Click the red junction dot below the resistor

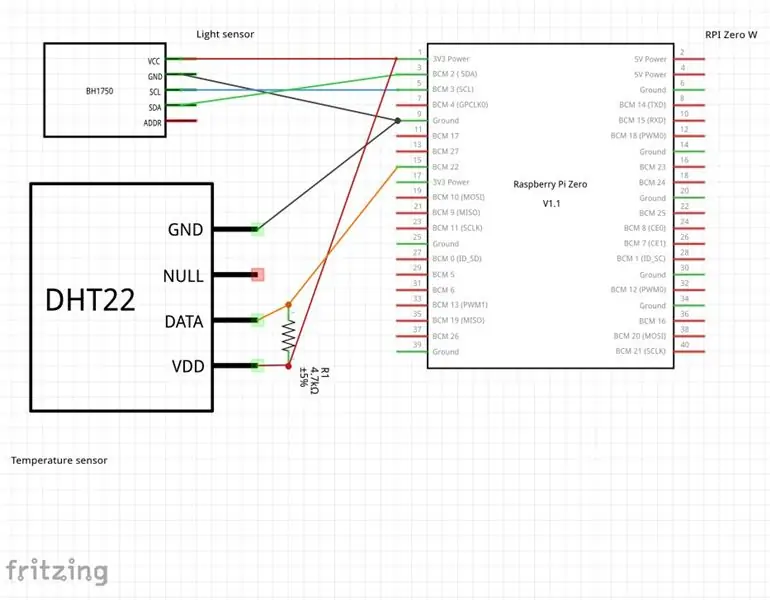(x=289, y=366)
